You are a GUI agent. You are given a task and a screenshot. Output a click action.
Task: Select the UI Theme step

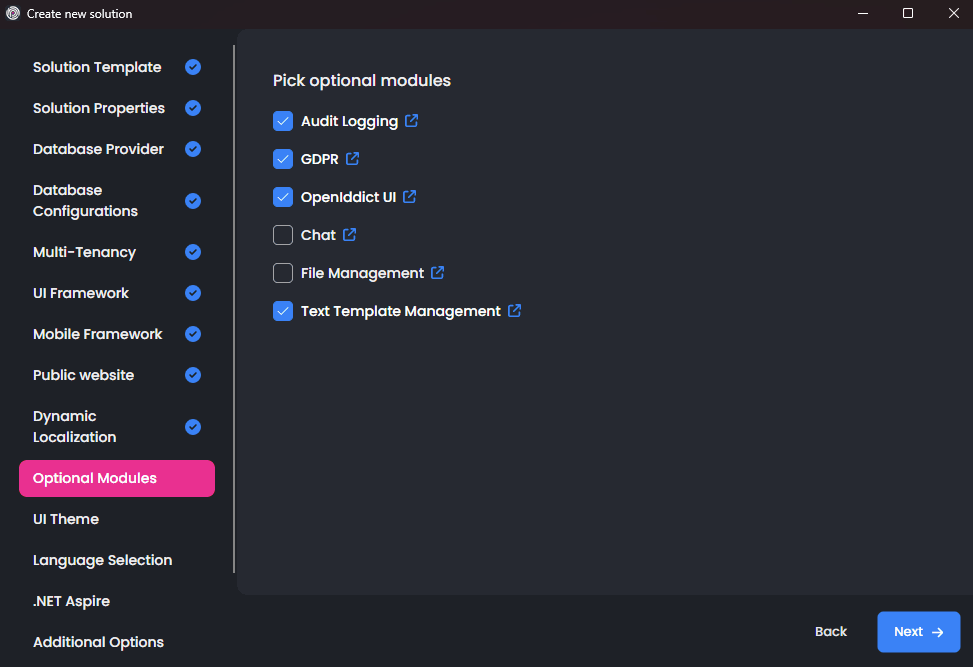[66, 519]
